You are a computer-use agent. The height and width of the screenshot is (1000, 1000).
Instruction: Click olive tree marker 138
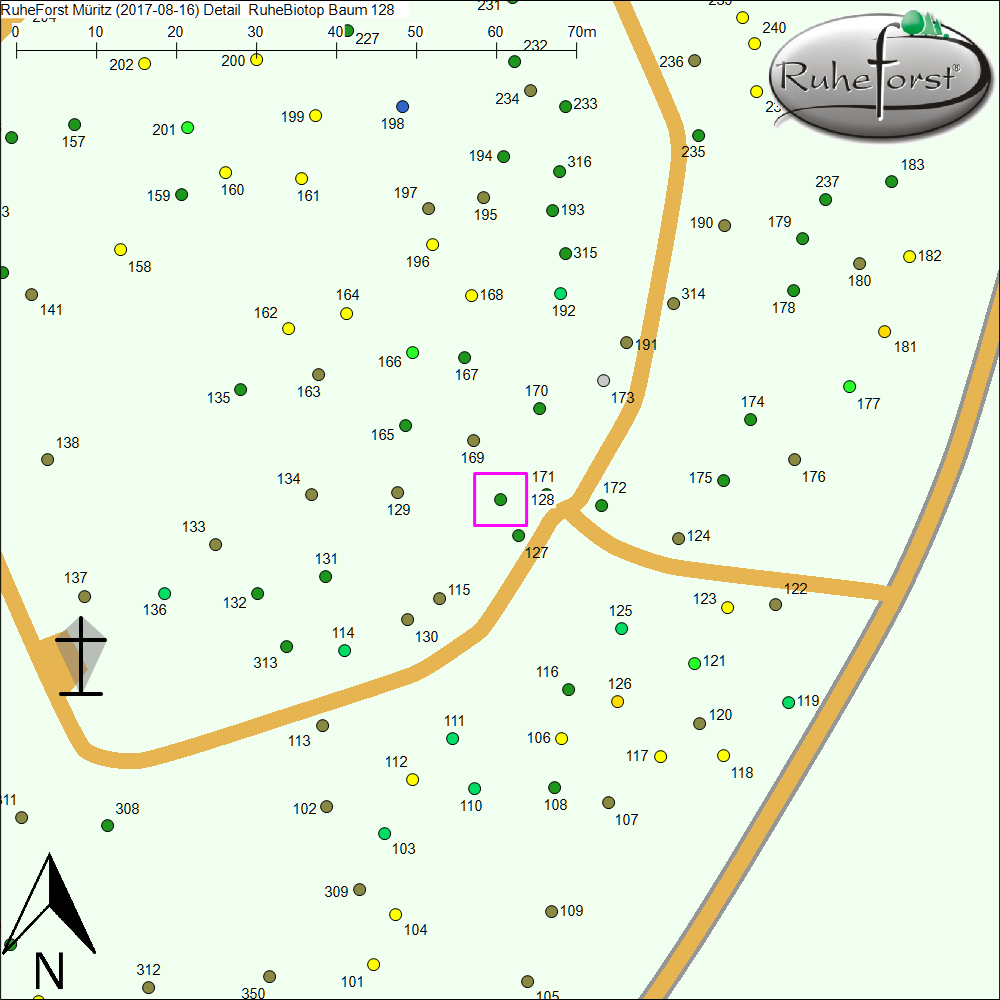pos(48,460)
